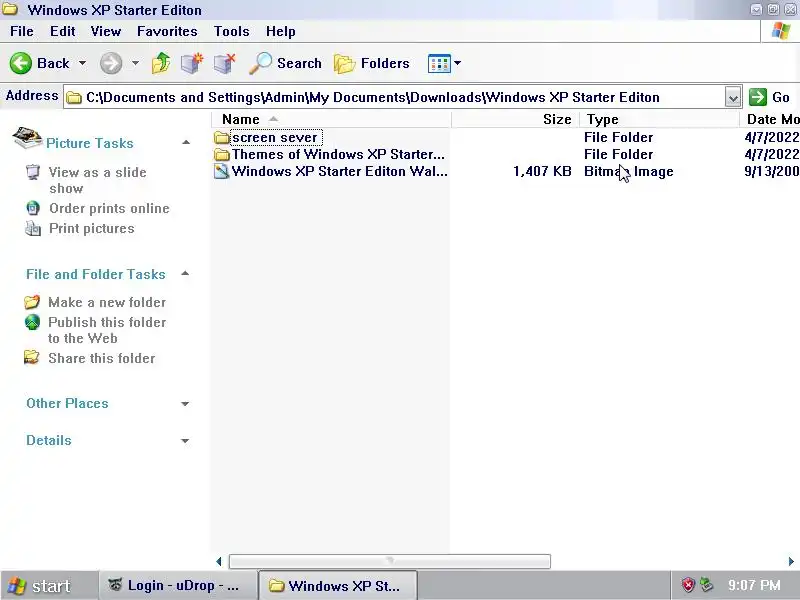This screenshot has height=600, width=800.
Task: Click the green Back arrow icon
Action: tap(20, 63)
